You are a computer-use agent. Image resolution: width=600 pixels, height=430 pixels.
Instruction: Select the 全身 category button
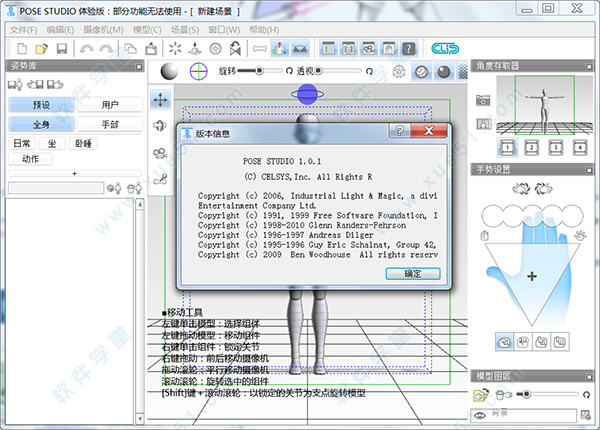(x=41, y=124)
